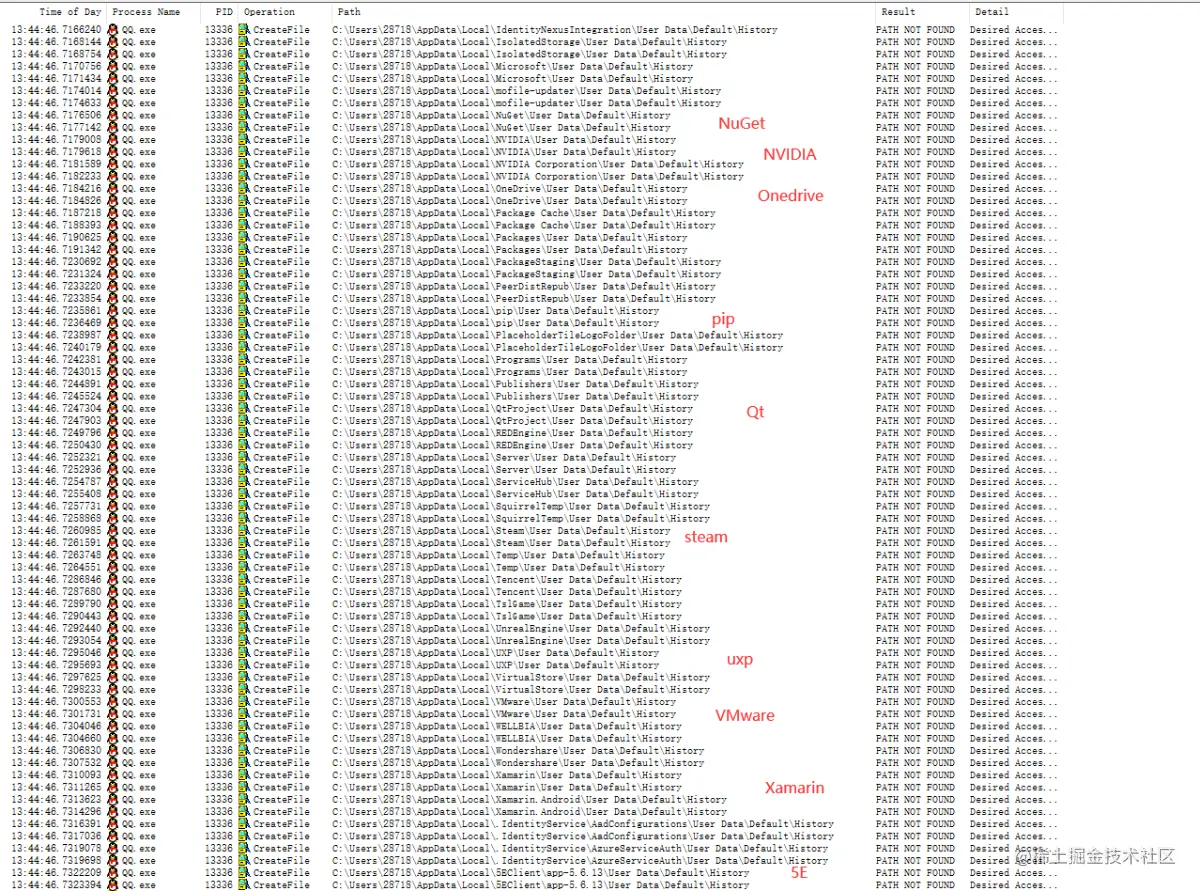1200x891 pixels.
Task: Click the CreateFile icon in row 13:44:46.7257731
Action: click(x=243, y=507)
